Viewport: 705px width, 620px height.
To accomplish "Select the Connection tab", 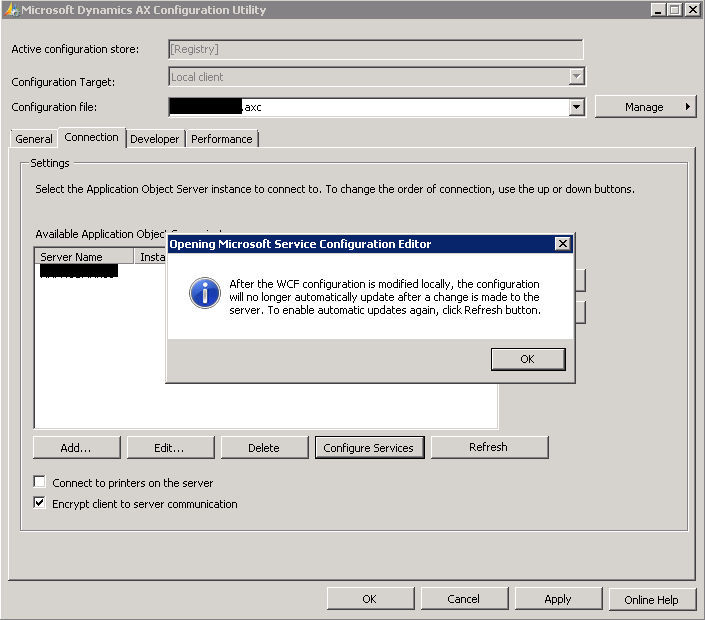I will point(91,137).
